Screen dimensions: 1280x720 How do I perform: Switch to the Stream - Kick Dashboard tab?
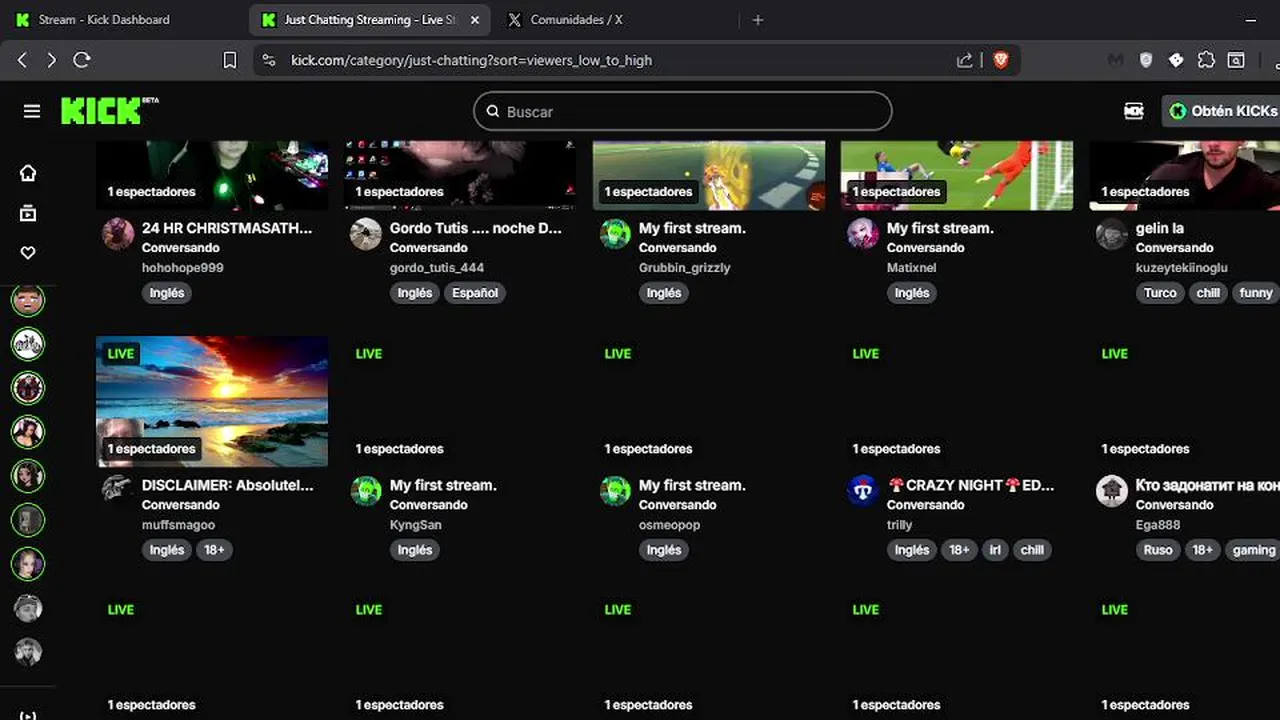[104, 19]
